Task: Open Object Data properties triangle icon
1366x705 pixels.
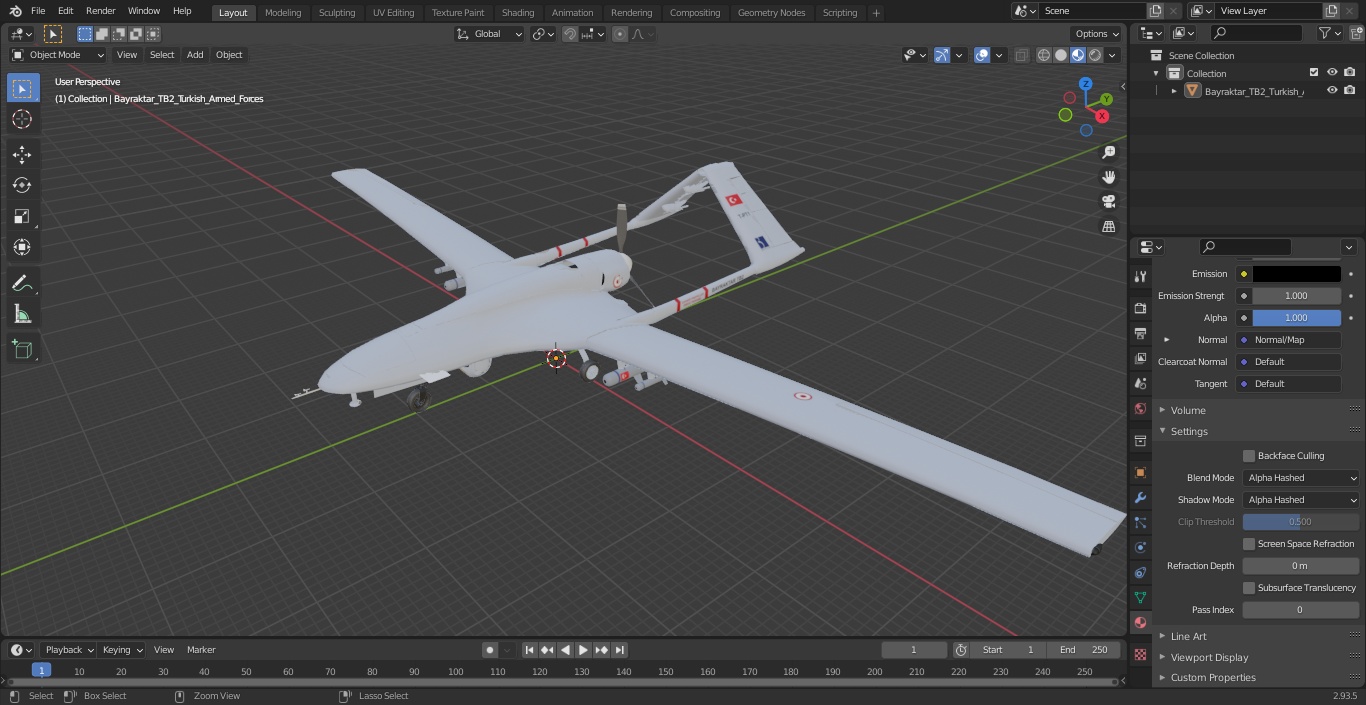Action: 1140,597
